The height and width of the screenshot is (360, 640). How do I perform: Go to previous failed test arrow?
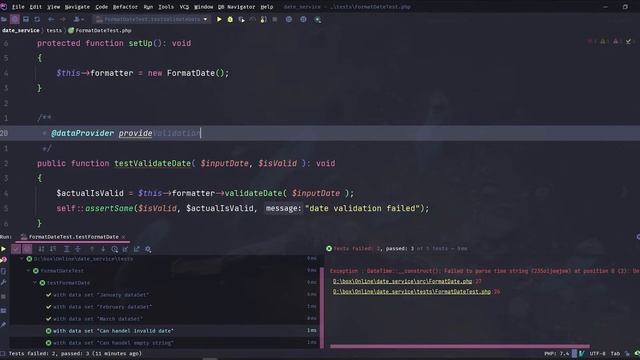[x=92, y=249]
